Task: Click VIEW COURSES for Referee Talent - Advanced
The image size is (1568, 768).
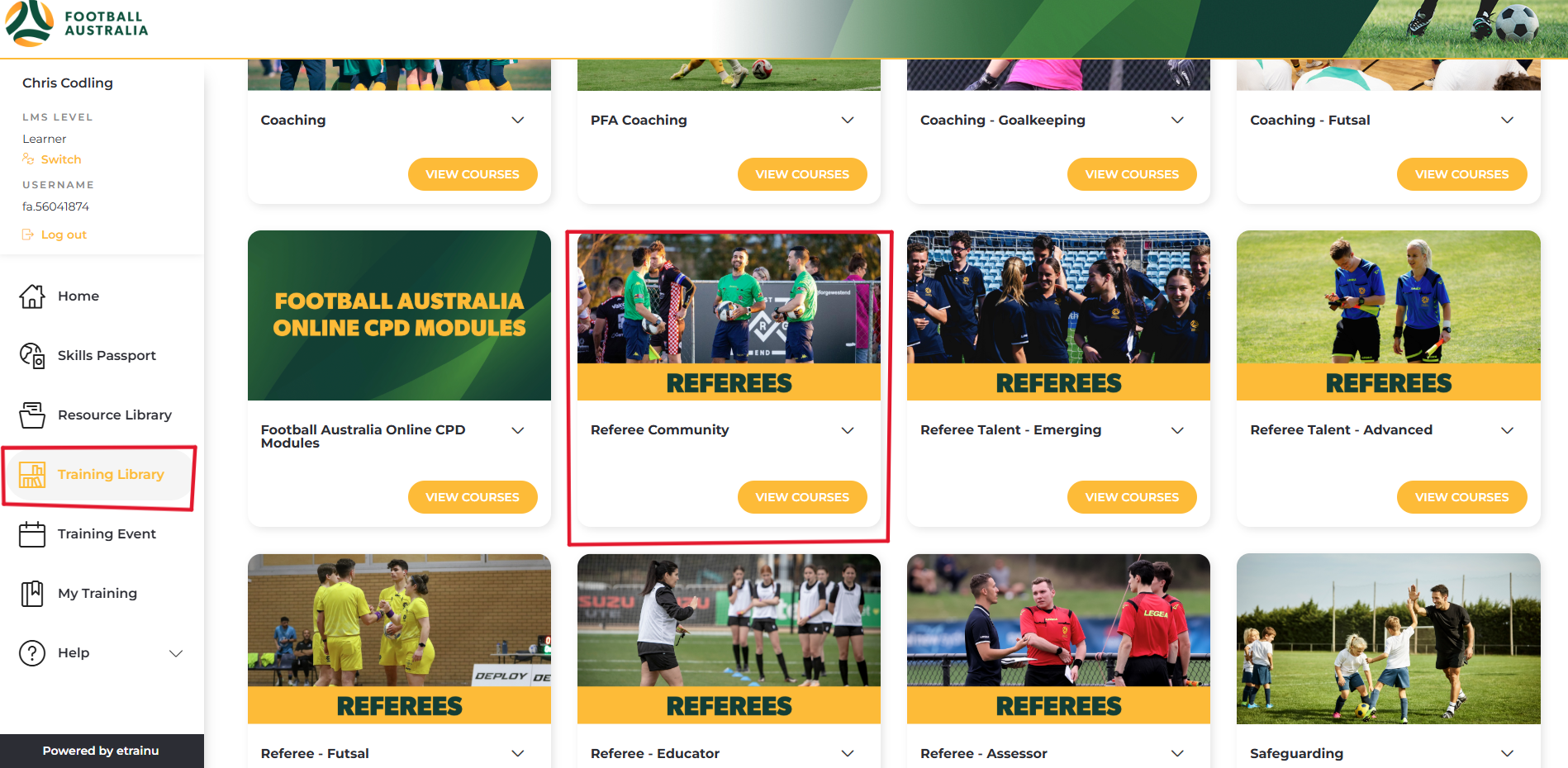Action: coord(1461,496)
